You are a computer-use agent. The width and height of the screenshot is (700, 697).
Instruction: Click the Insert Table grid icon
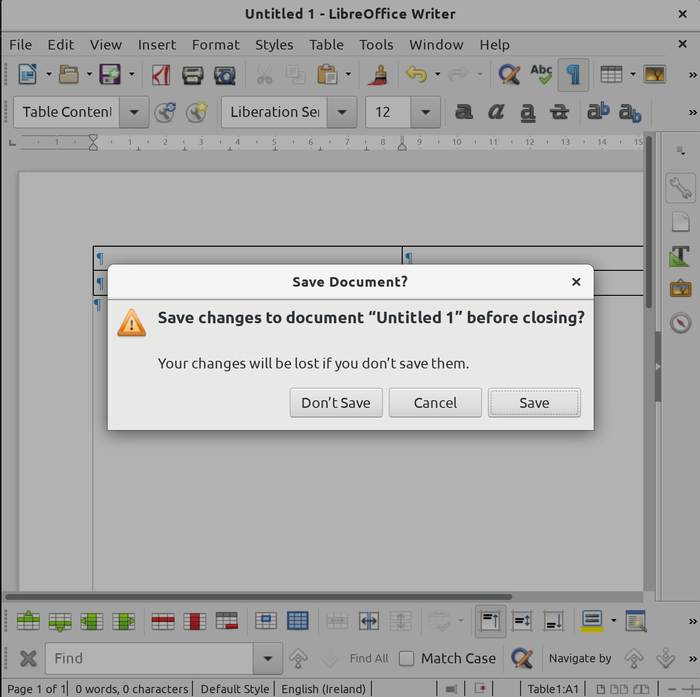[x=611, y=74]
